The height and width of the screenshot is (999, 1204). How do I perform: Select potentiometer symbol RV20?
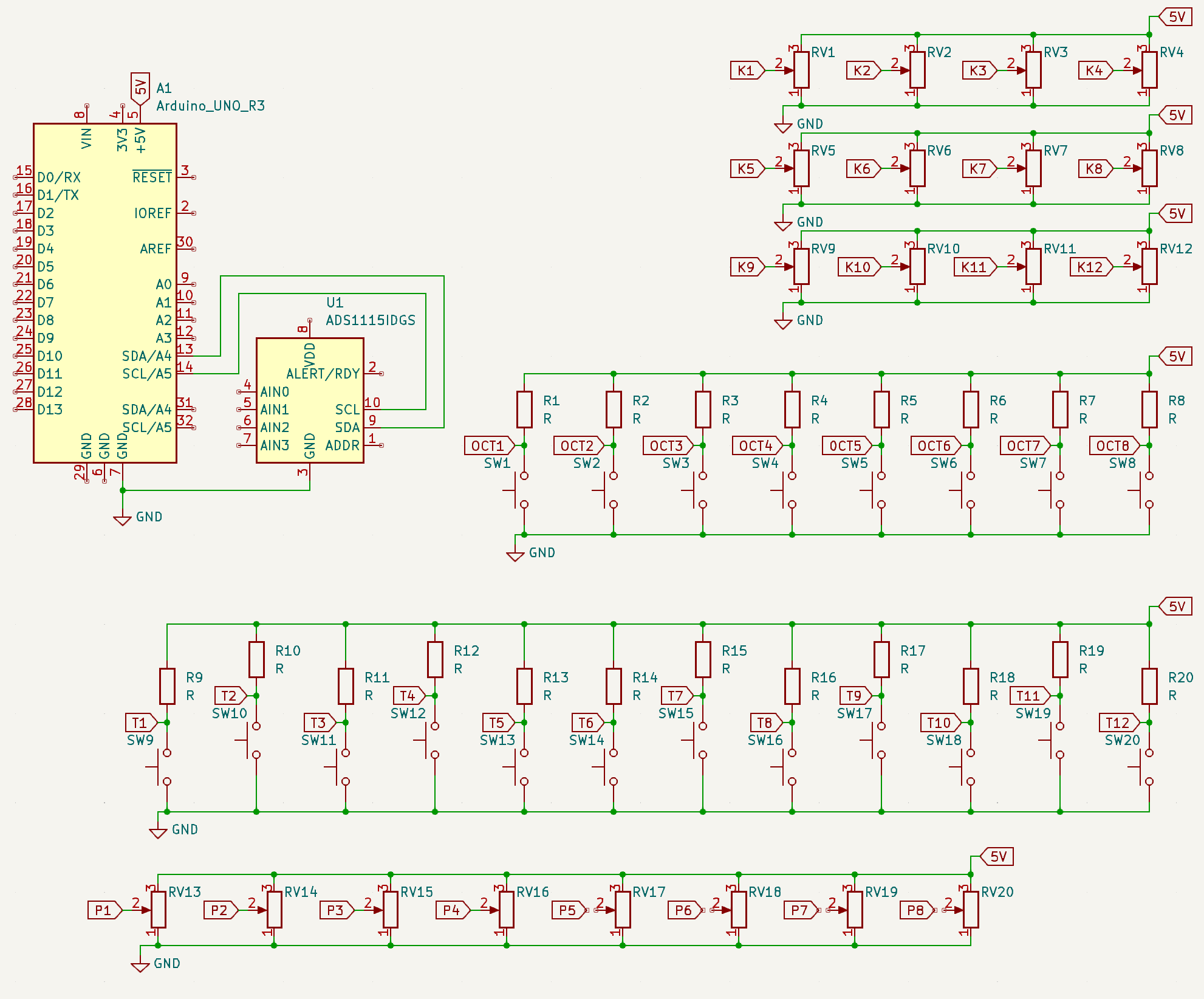[x=971, y=910]
